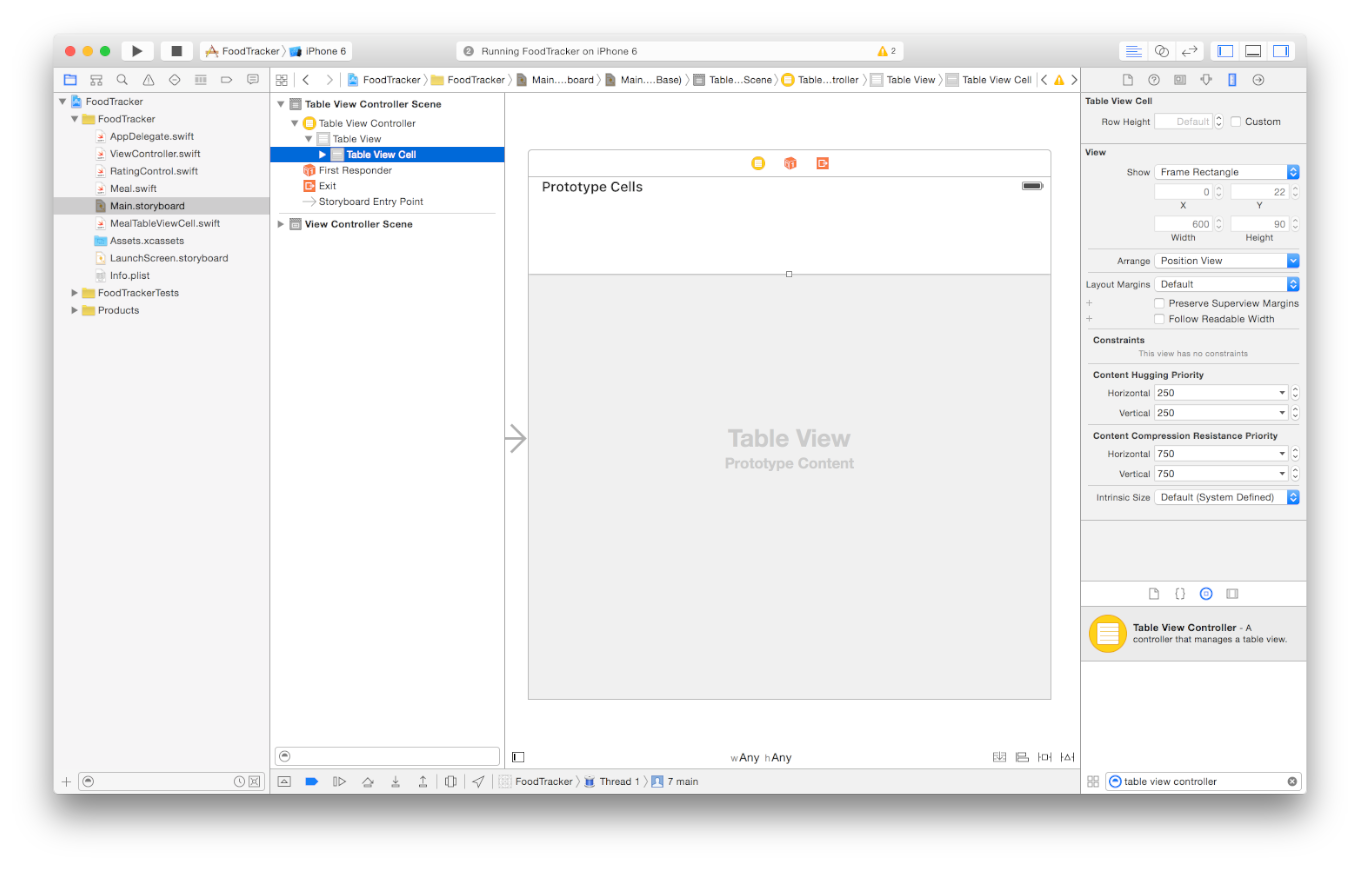This screenshot has width=1360, height=870.
Task: Show the Media library
Action: 1232,593
